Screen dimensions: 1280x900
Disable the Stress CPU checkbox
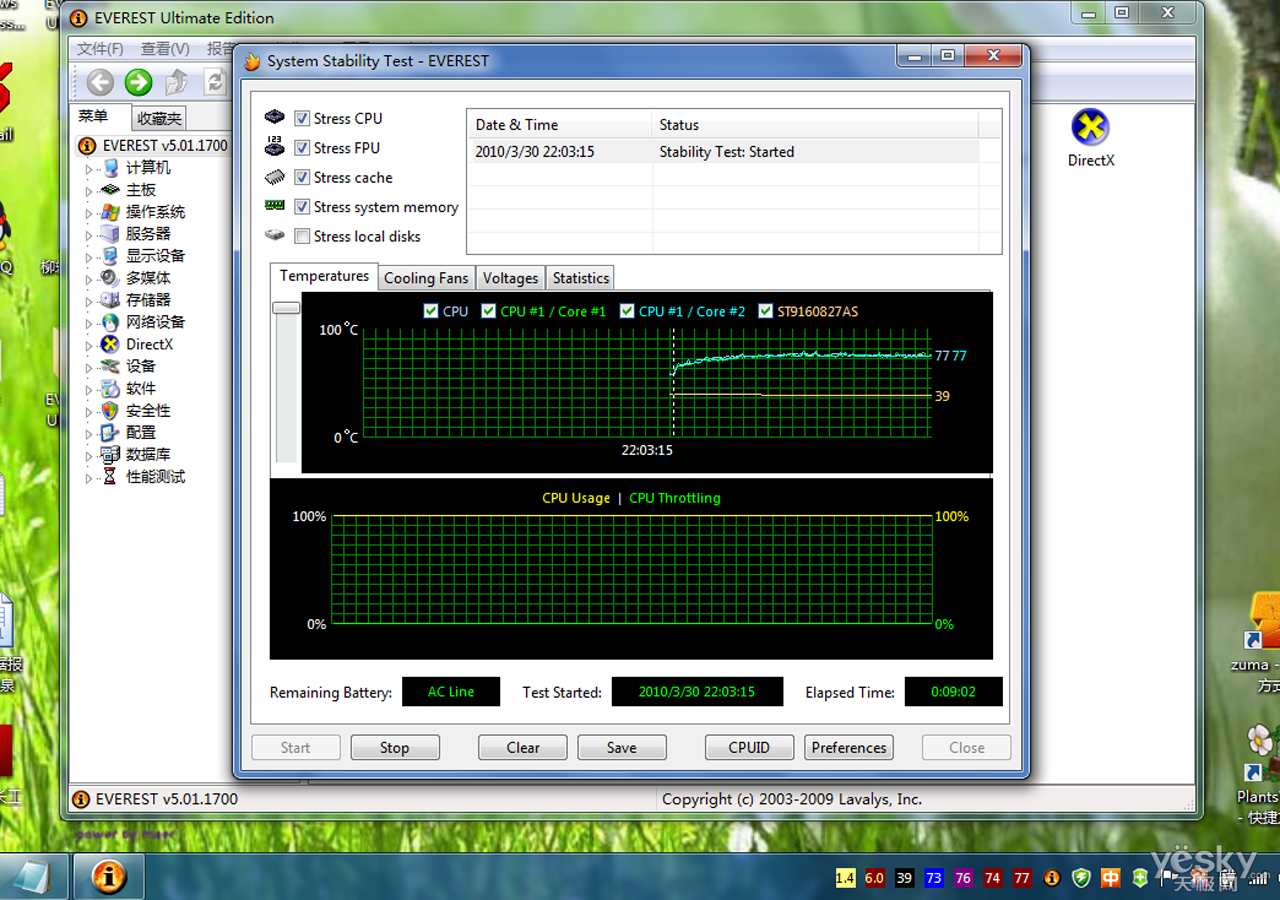pos(302,118)
